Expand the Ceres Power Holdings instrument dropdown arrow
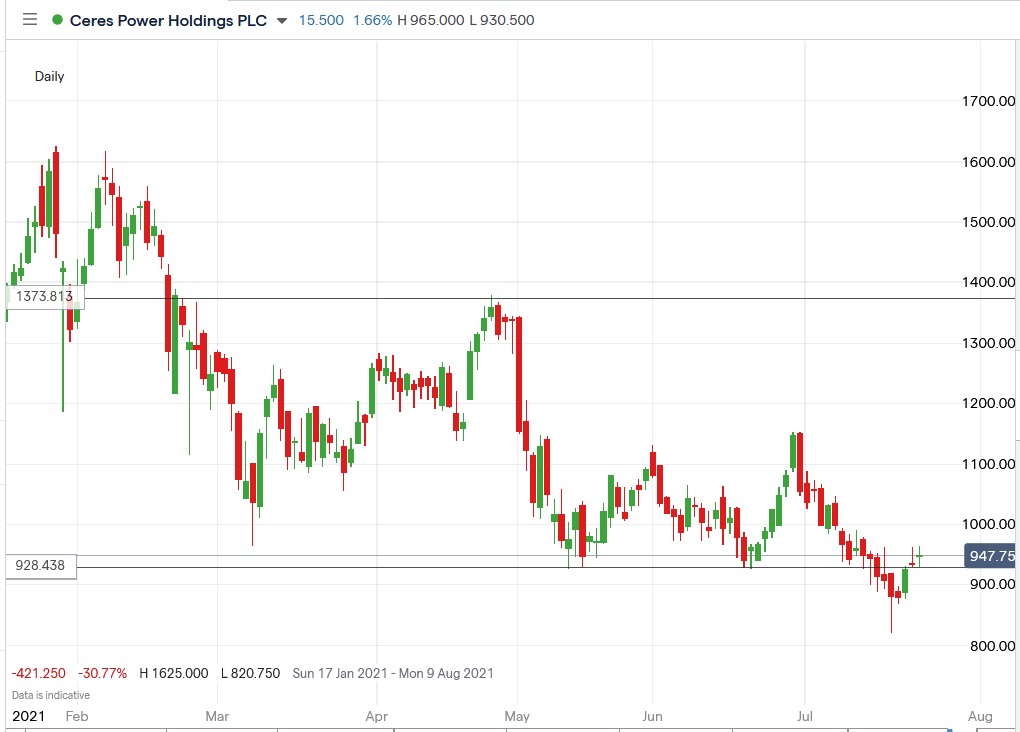1020x732 pixels. (x=282, y=21)
